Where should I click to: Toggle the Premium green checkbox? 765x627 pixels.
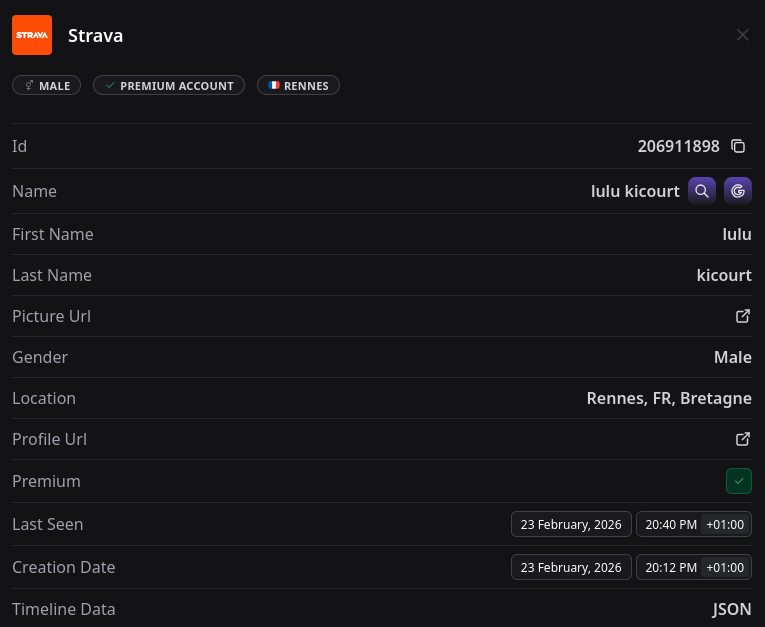coord(738,481)
